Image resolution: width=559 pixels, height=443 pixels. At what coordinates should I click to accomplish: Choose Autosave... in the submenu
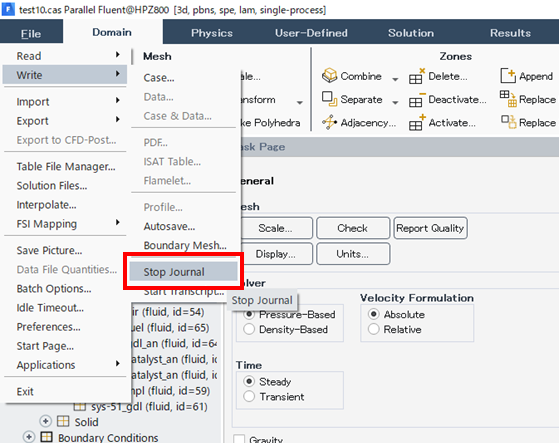[169, 226]
